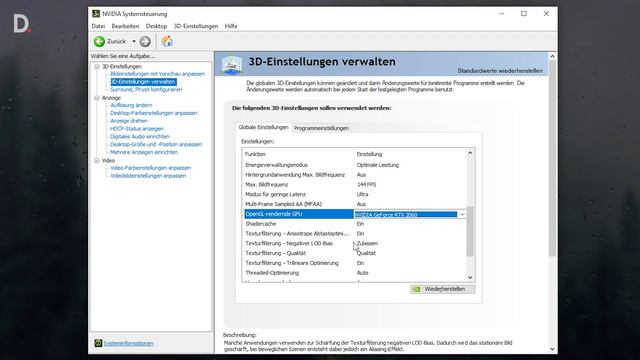
Task: Select the Threaded-Optimierung row
Action: (x=355, y=273)
